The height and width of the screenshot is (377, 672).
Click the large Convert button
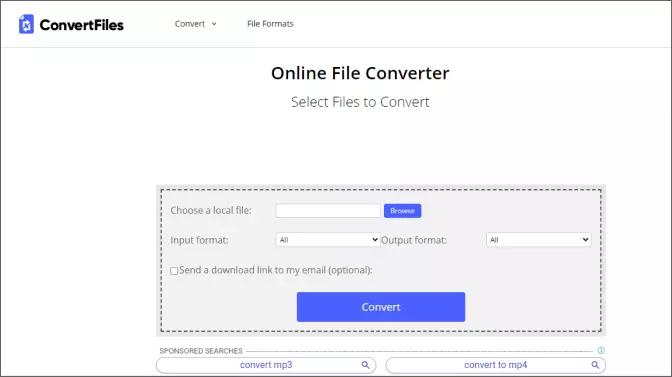pyautogui.click(x=381, y=307)
